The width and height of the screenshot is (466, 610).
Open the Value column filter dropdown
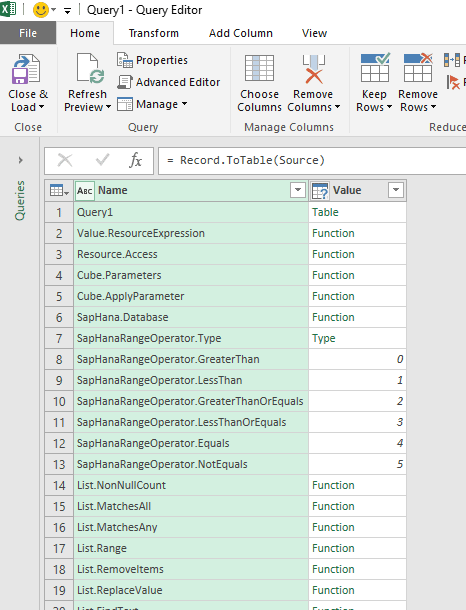[396, 190]
